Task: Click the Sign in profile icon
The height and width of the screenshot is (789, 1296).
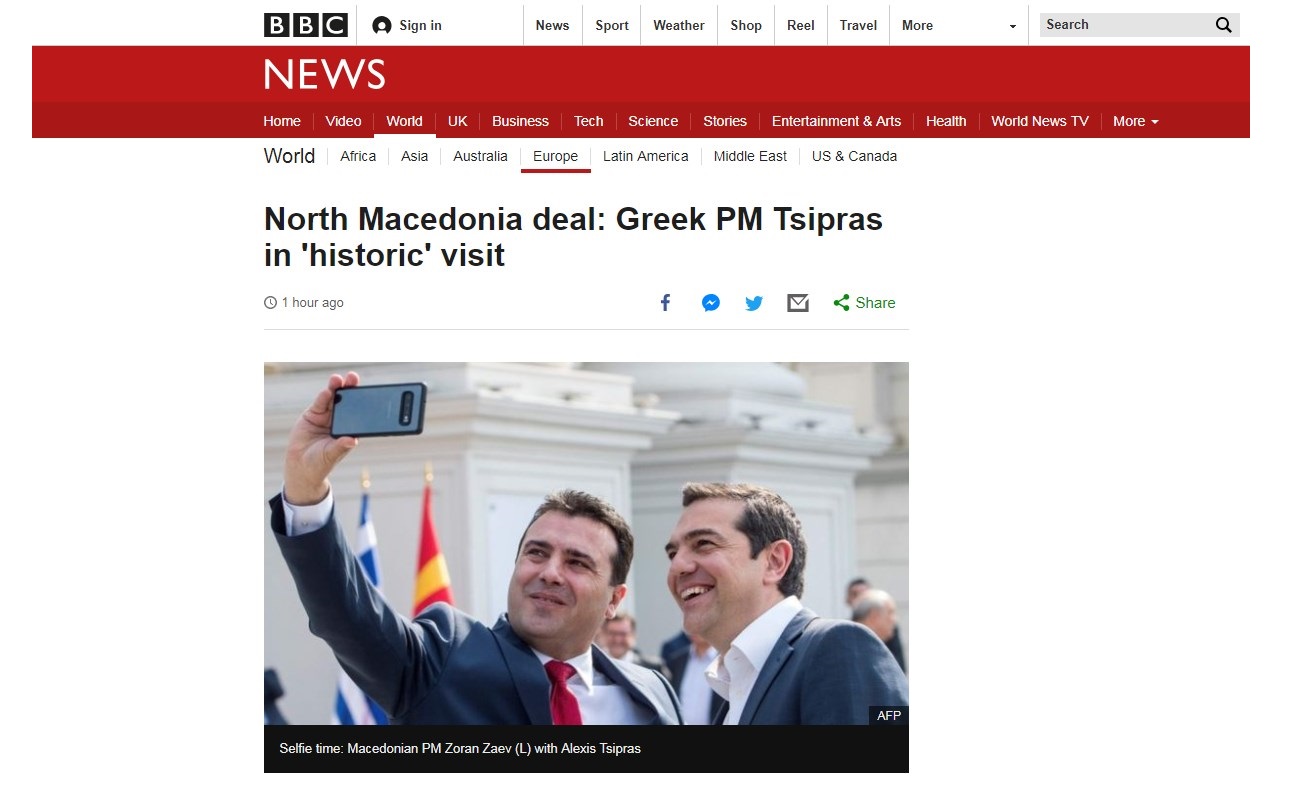Action: (381, 26)
